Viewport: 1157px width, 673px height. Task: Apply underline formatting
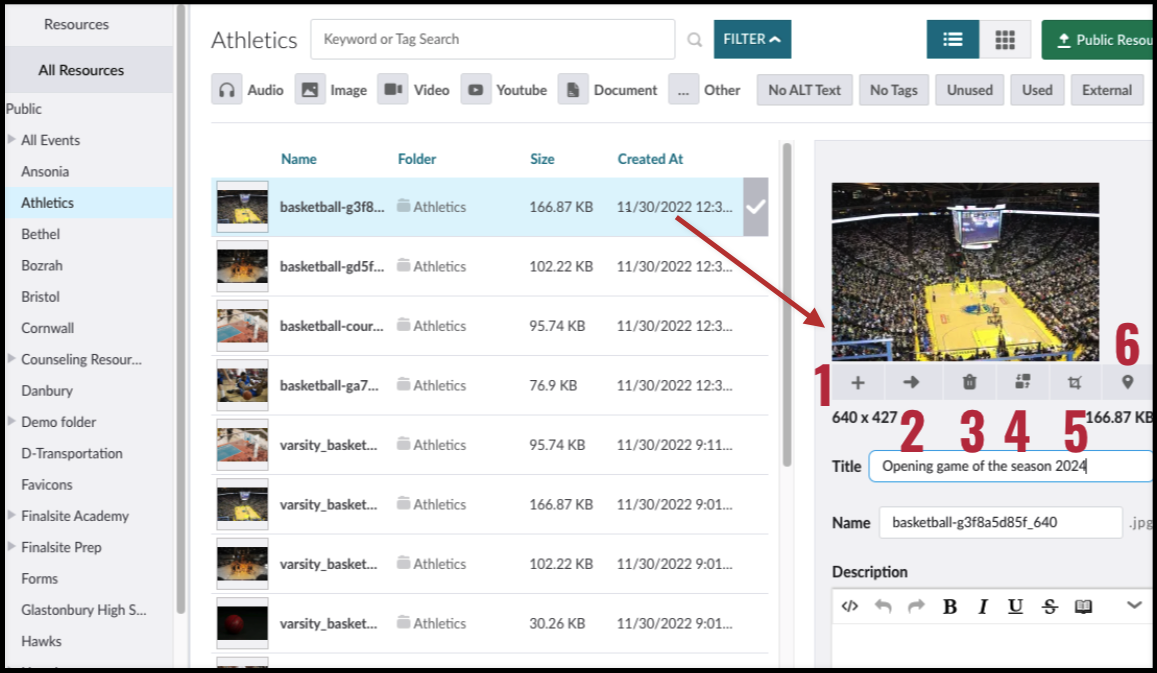1015,606
